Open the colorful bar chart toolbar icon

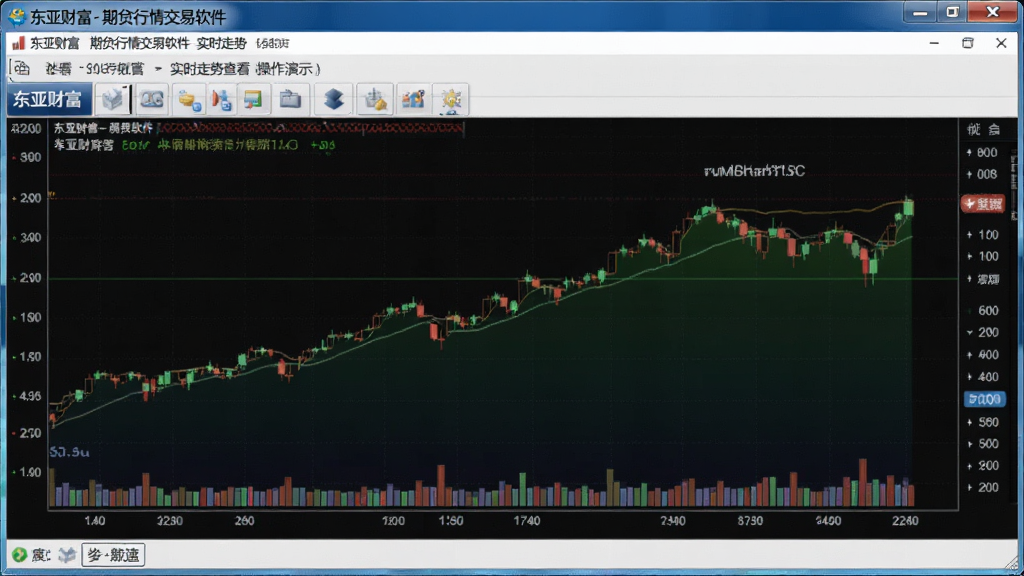tap(413, 99)
